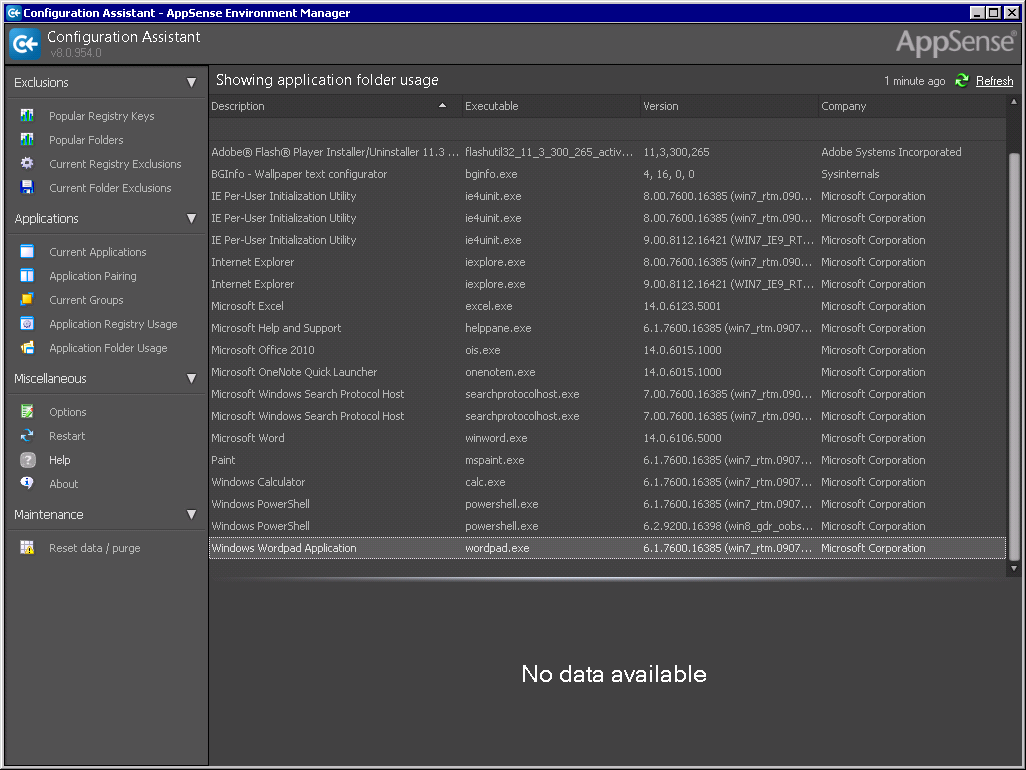This screenshot has width=1026, height=770.
Task: Select the Microsoft Office 2010 row
Action: click(607, 350)
